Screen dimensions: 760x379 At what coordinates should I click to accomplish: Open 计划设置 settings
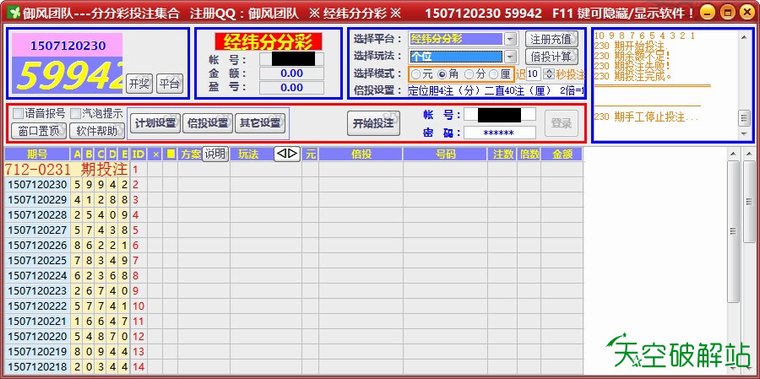click(155, 123)
